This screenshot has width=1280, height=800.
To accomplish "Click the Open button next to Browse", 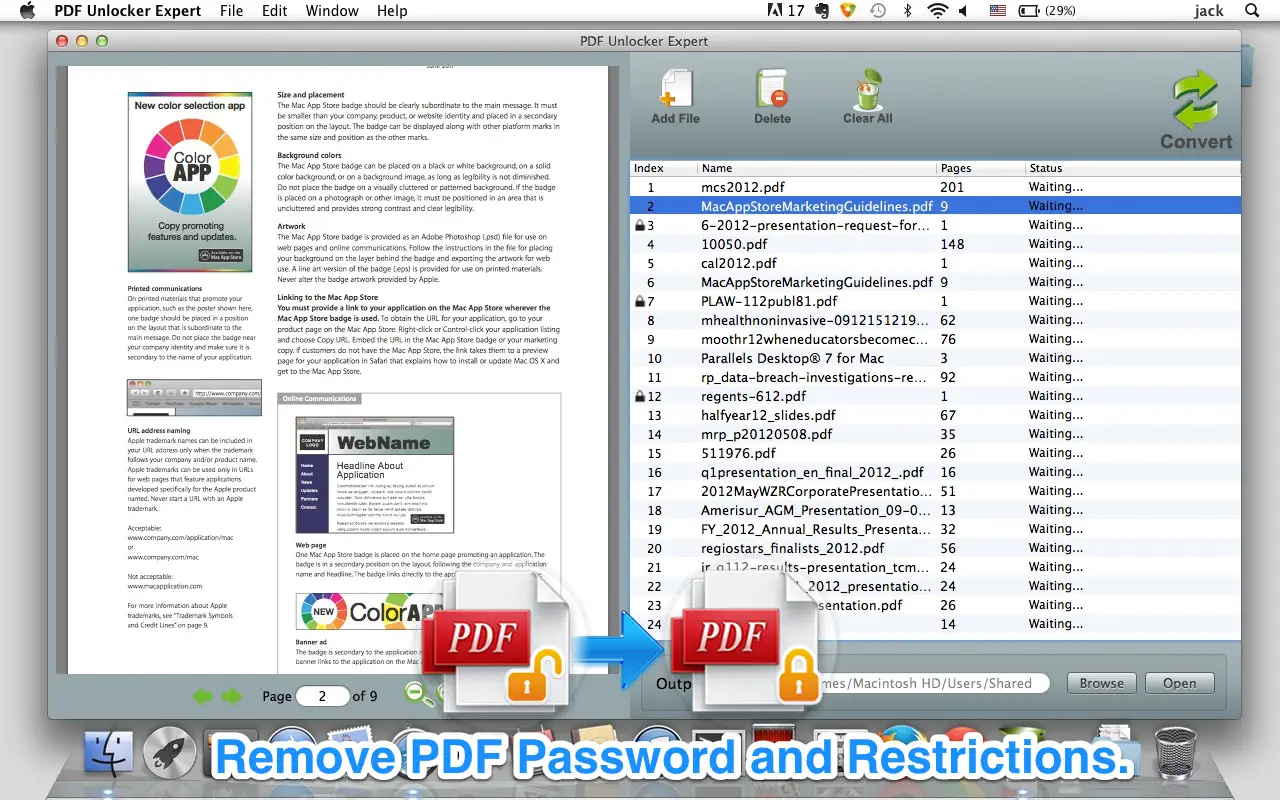I will (x=1179, y=683).
